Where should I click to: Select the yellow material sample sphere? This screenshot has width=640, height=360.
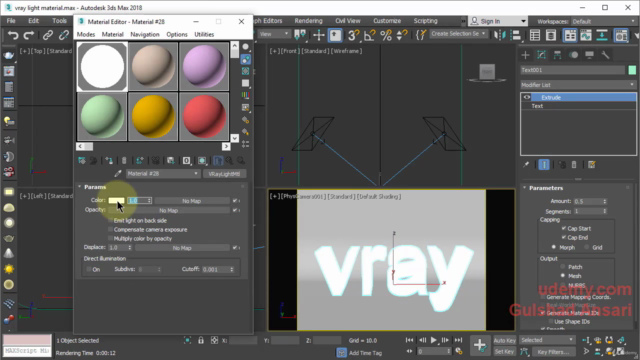pyautogui.click(x=153, y=116)
